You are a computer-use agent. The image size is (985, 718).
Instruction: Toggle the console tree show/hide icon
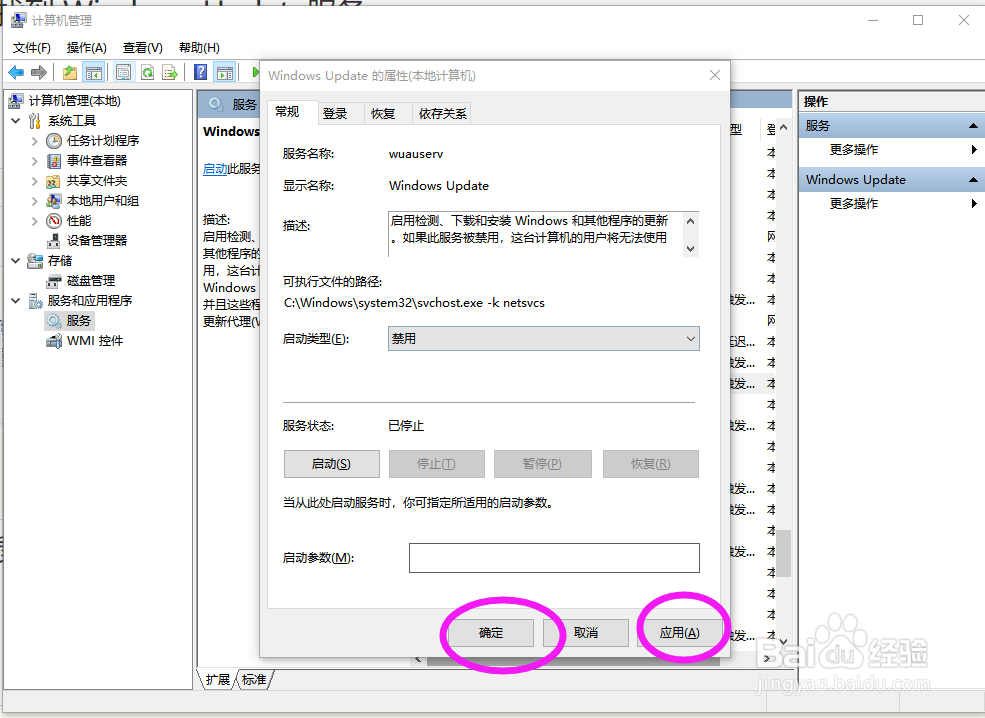tap(93, 71)
